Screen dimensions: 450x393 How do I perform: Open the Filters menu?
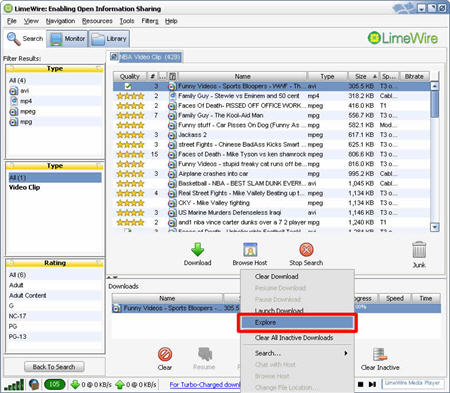pyautogui.click(x=150, y=21)
